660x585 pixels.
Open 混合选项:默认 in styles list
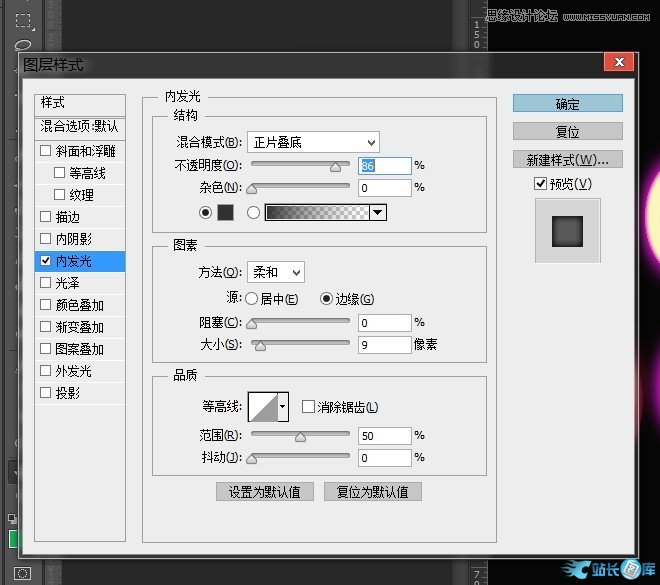(x=79, y=127)
